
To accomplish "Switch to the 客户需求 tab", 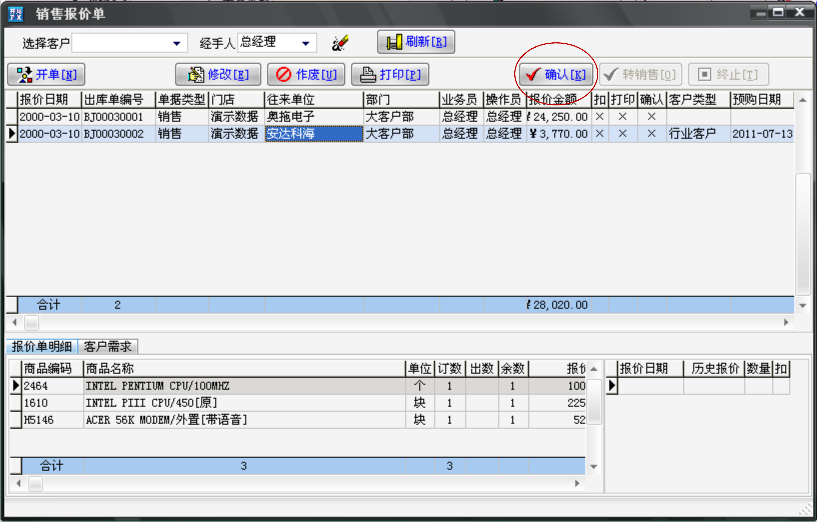I will point(108,346).
